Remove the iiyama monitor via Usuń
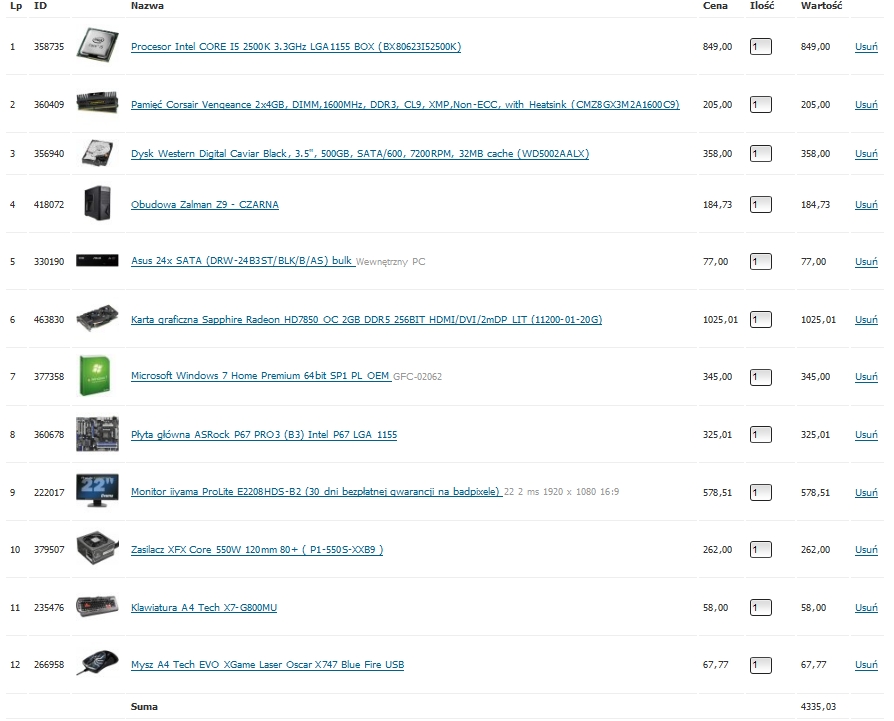Image resolution: width=894 pixels, height=721 pixels. click(866, 492)
